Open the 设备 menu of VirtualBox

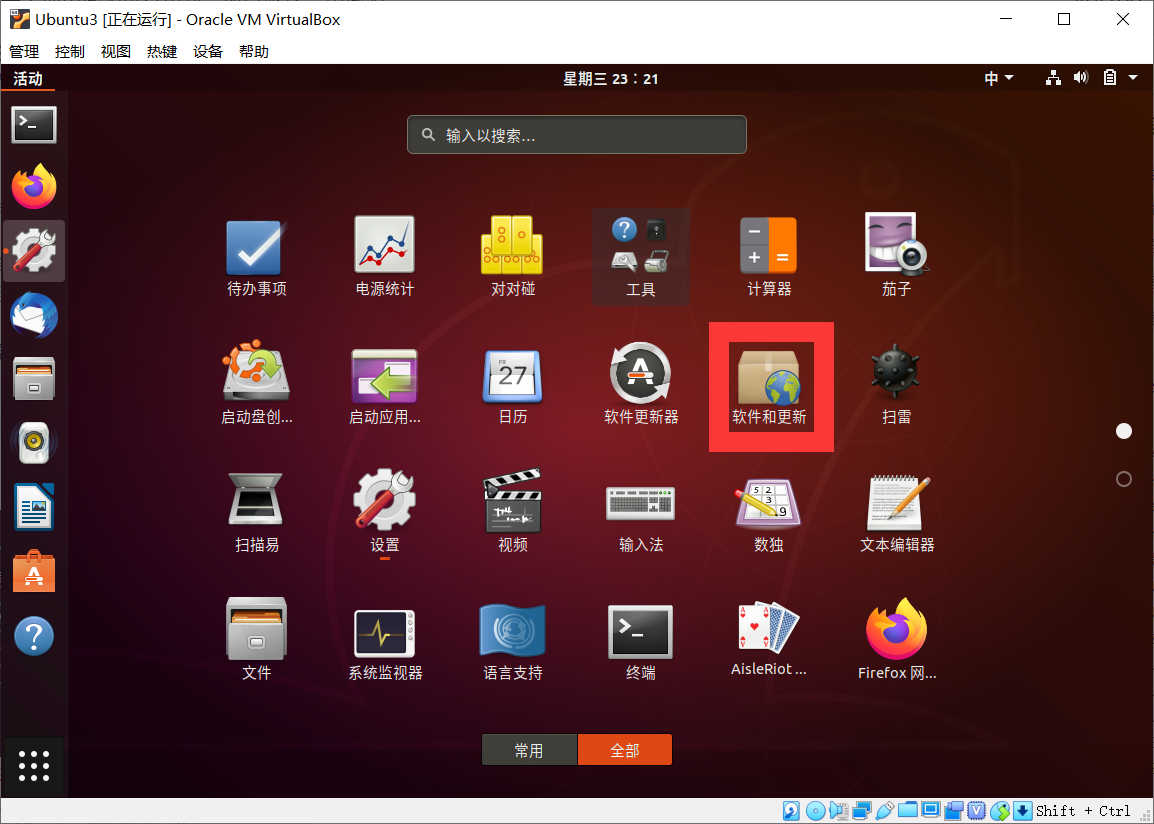tap(207, 51)
